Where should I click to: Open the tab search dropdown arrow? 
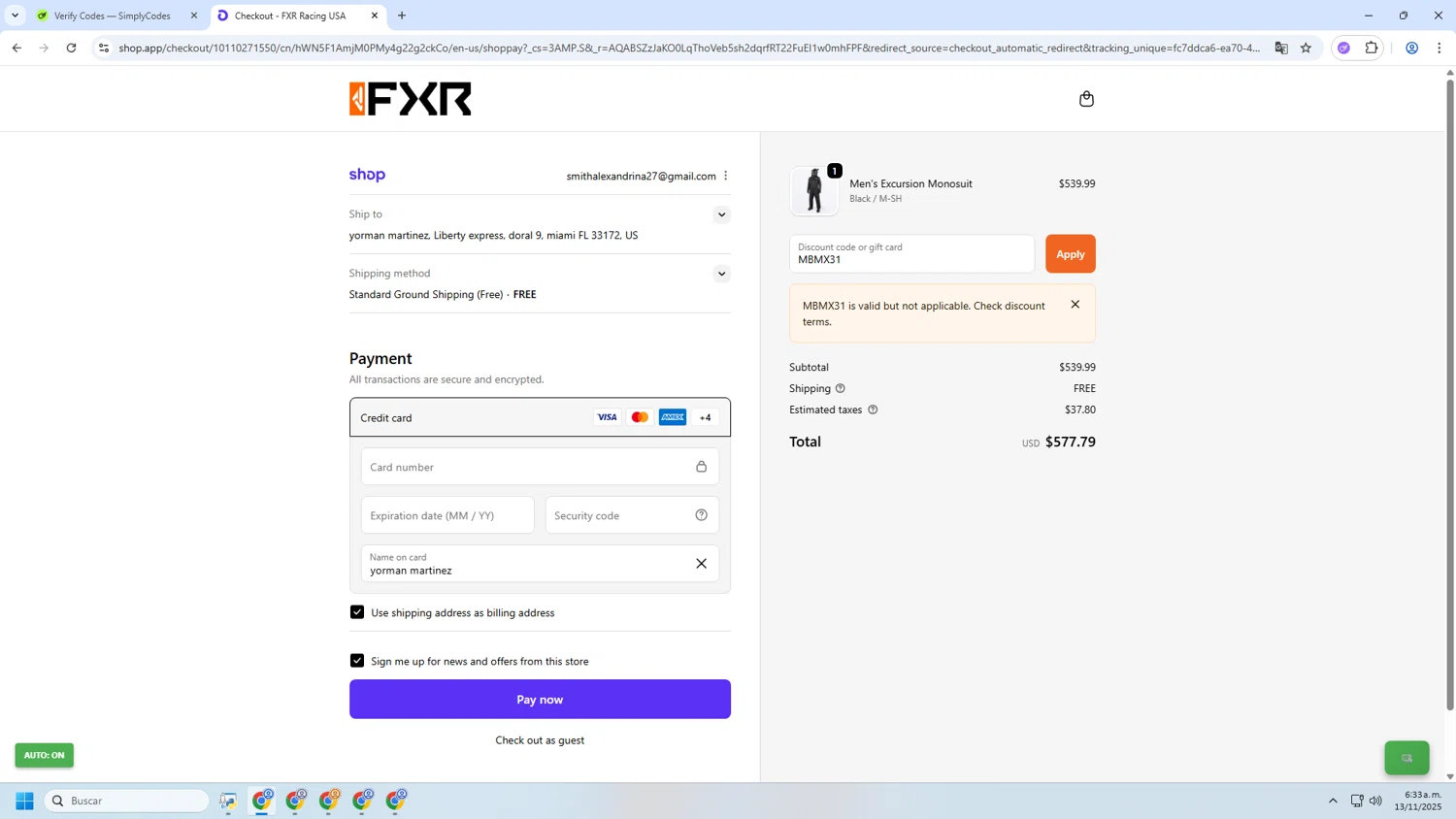[15, 16]
